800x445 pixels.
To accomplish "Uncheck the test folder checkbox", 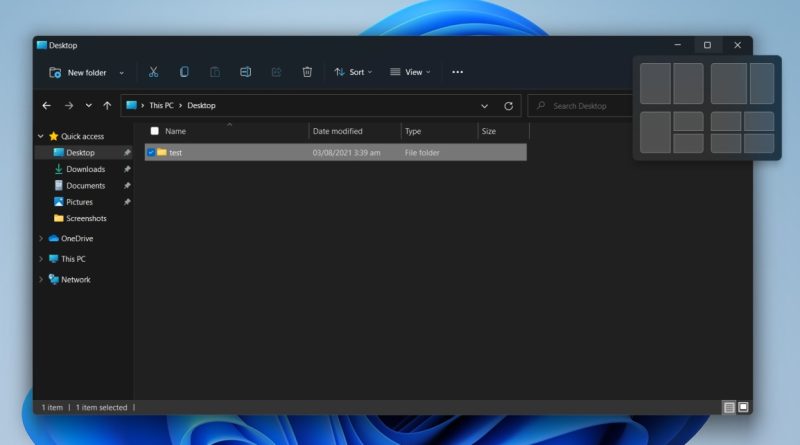I will [151, 152].
